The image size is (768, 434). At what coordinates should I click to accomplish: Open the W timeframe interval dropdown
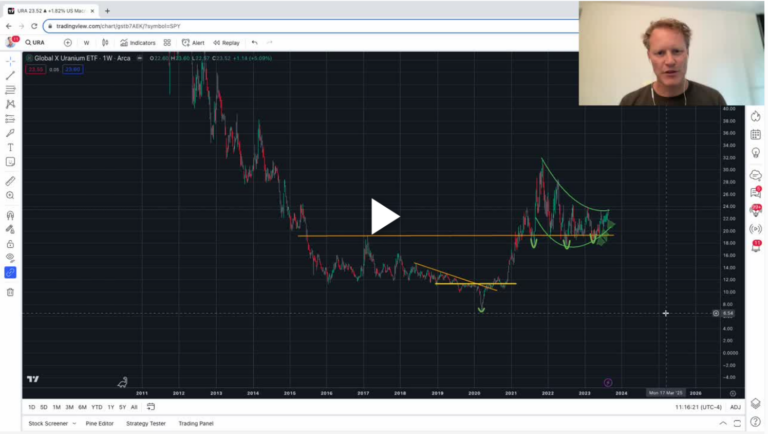(86, 43)
